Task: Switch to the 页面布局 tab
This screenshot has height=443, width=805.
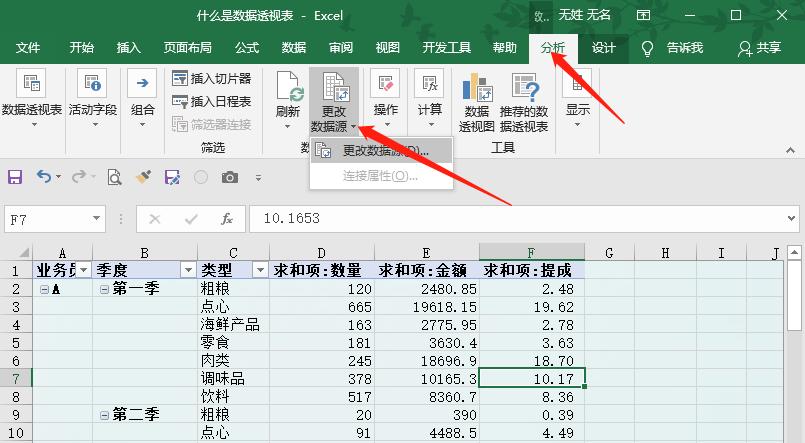Action: click(187, 48)
